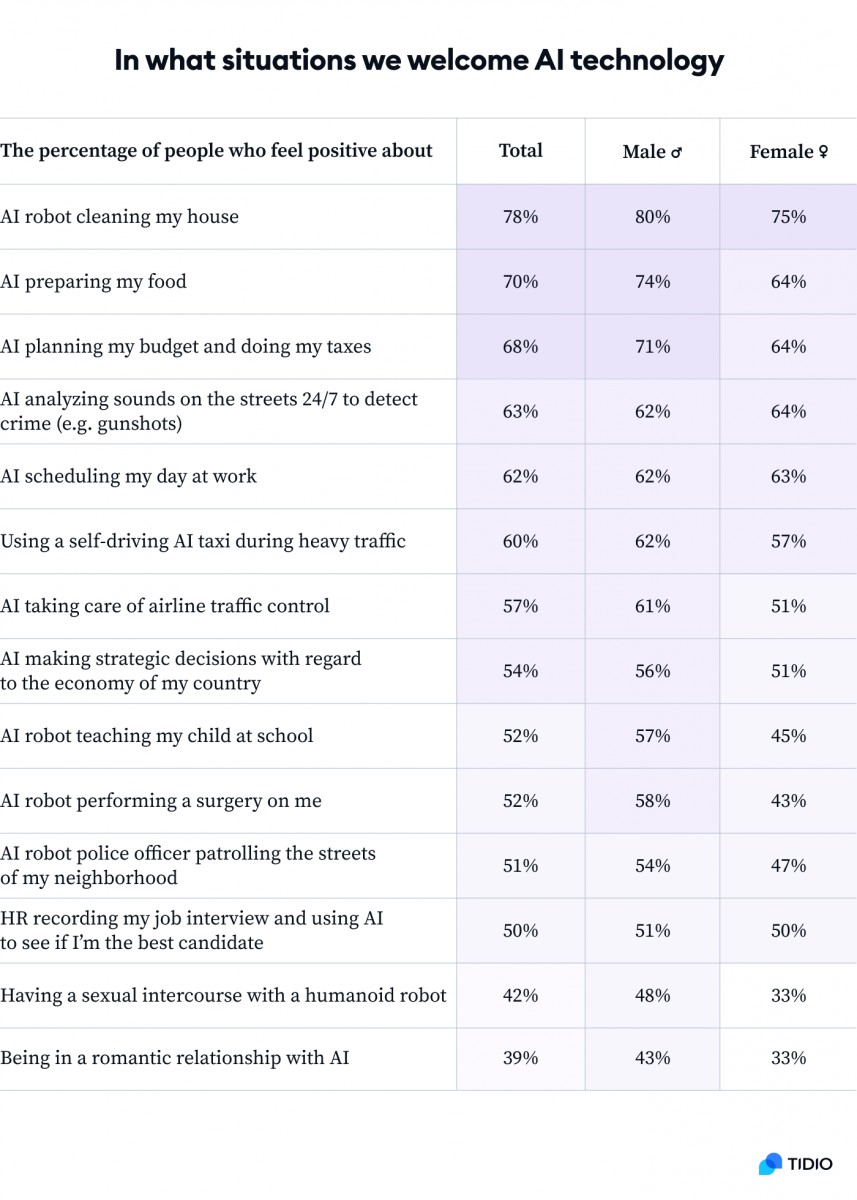Click 'AI robot teaching my child at school'
Viewport: 857px width, 1200px height.
tap(157, 736)
